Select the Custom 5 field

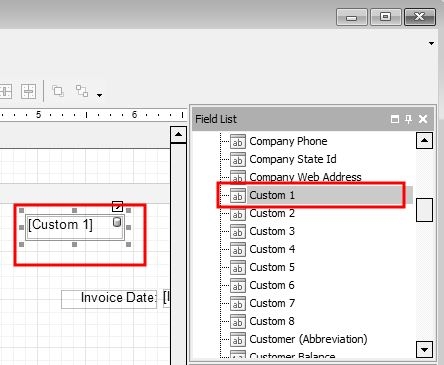point(272,267)
